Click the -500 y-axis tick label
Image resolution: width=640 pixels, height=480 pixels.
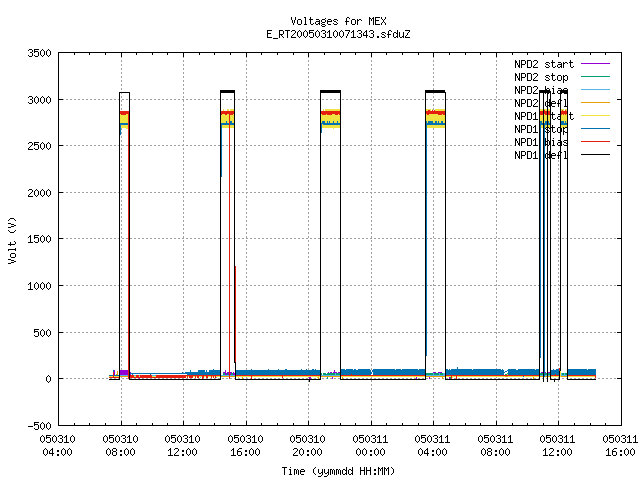tap(40, 426)
